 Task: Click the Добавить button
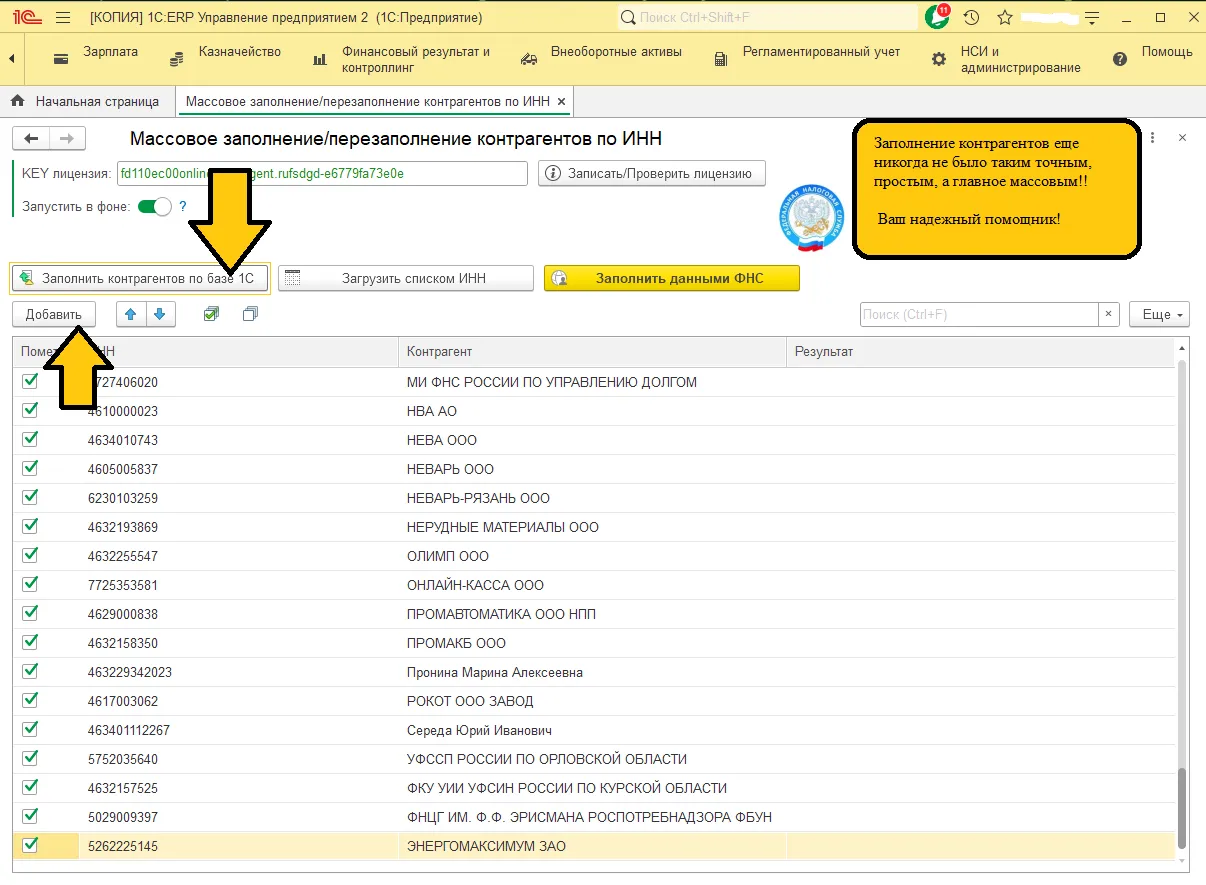point(54,314)
